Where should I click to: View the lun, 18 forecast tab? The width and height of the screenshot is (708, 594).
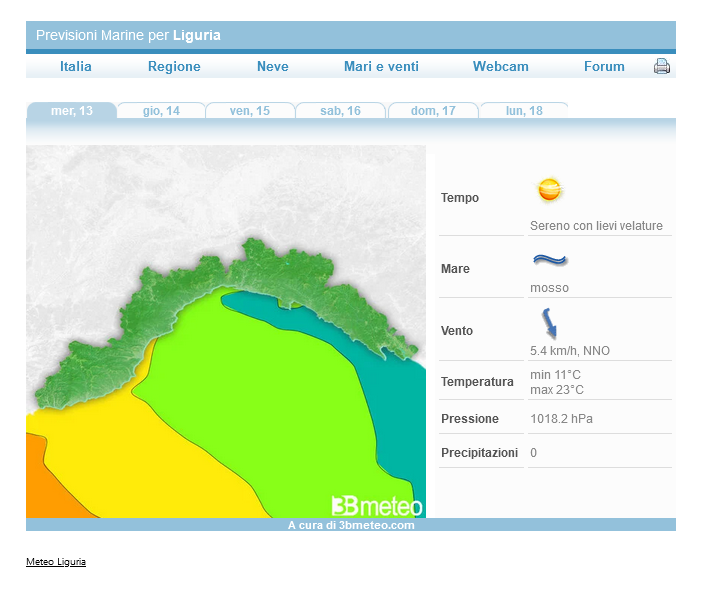[524, 111]
